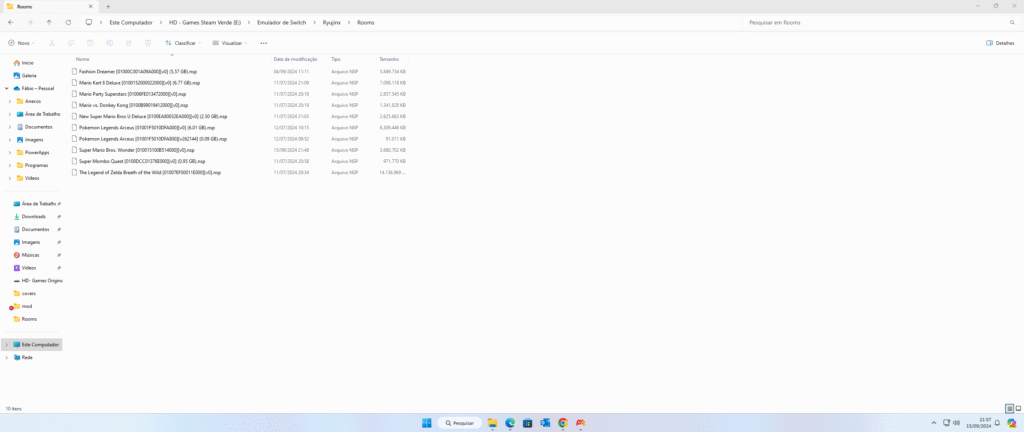Open the Novo dropdown

pos(21,43)
